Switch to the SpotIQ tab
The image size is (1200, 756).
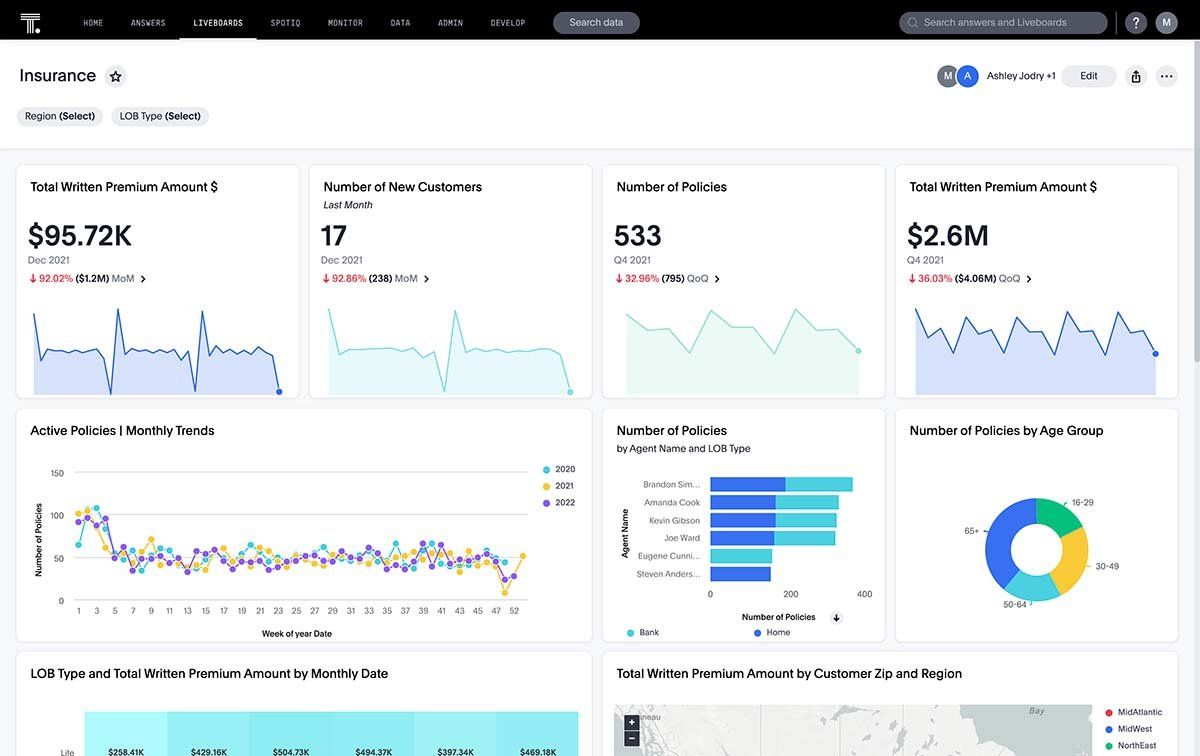pos(285,22)
